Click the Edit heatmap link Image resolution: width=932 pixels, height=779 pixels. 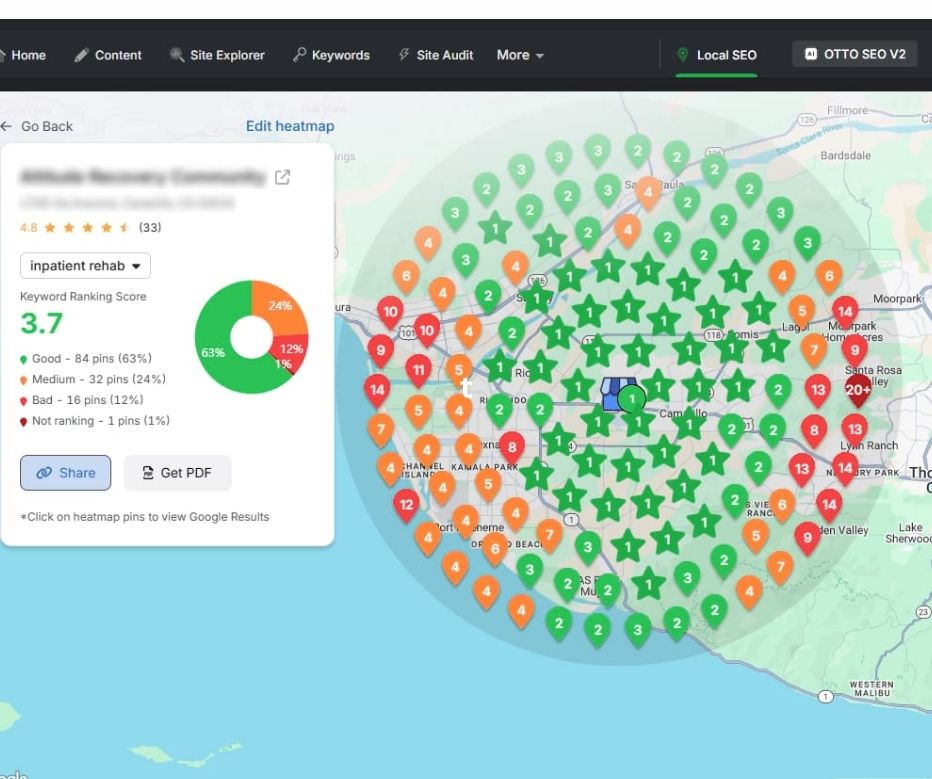(290, 126)
